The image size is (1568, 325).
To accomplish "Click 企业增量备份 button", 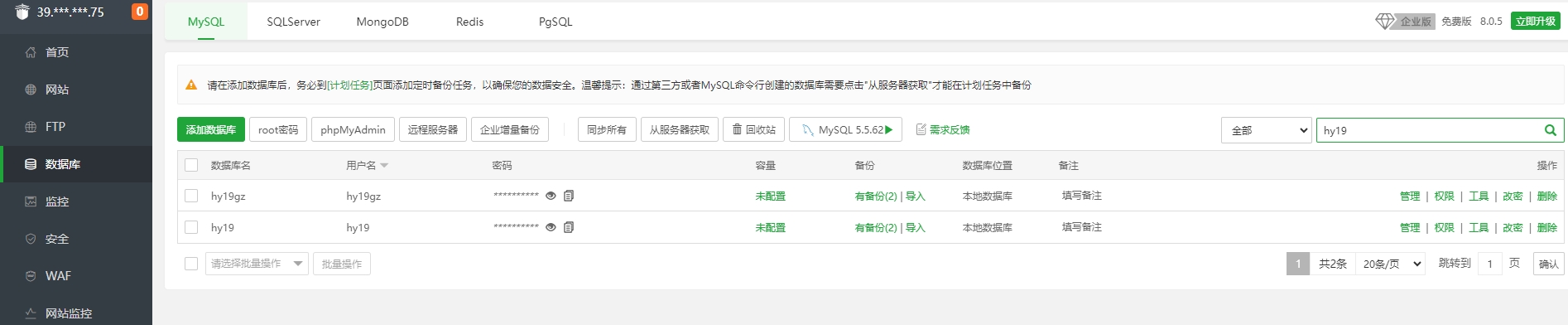I will (x=510, y=130).
